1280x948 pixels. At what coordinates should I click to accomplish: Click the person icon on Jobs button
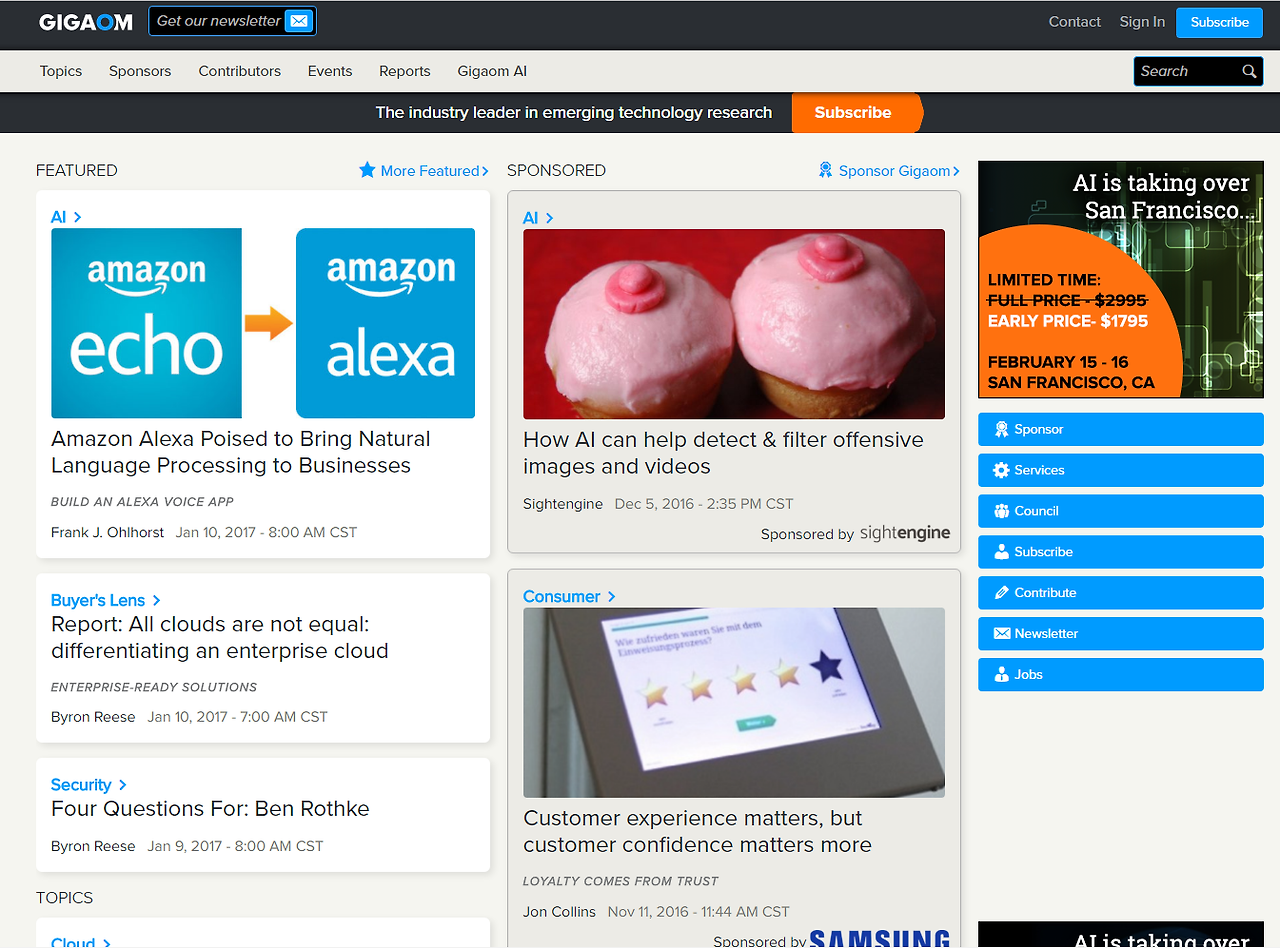click(x=1001, y=675)
